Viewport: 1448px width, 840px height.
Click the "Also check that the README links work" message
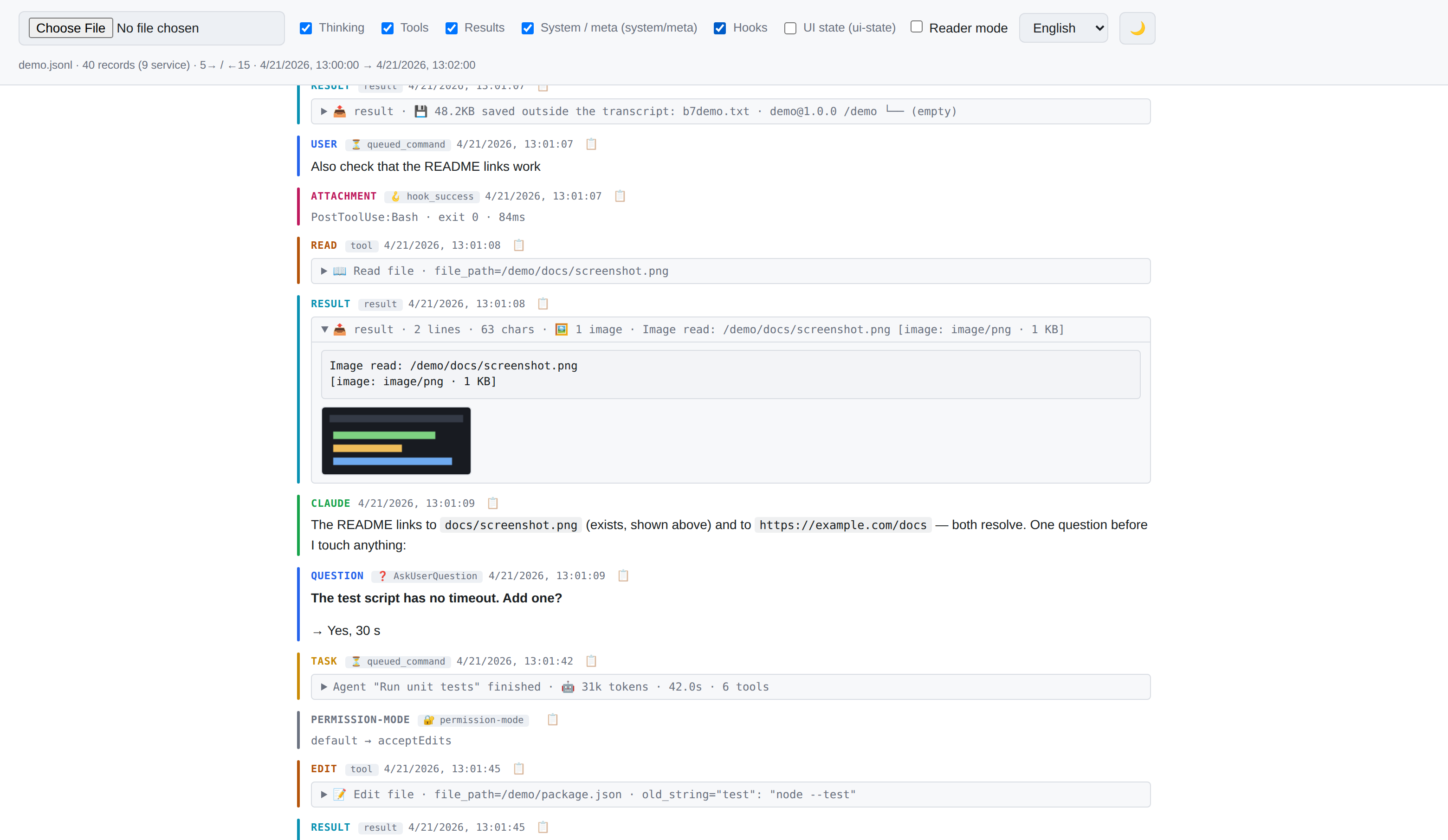[425, 167]
